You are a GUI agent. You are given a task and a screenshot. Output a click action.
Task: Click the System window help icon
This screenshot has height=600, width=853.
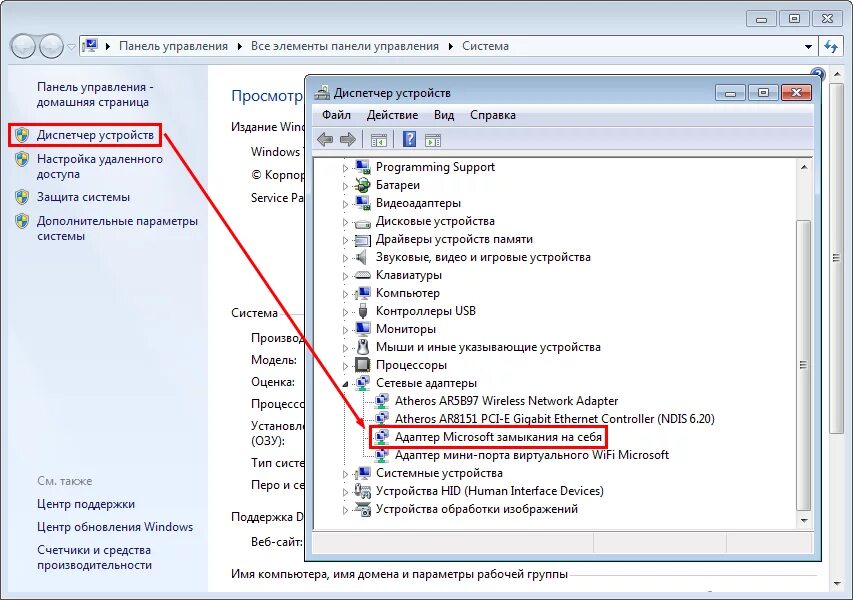pyautogui.click(x=817, y=74)
